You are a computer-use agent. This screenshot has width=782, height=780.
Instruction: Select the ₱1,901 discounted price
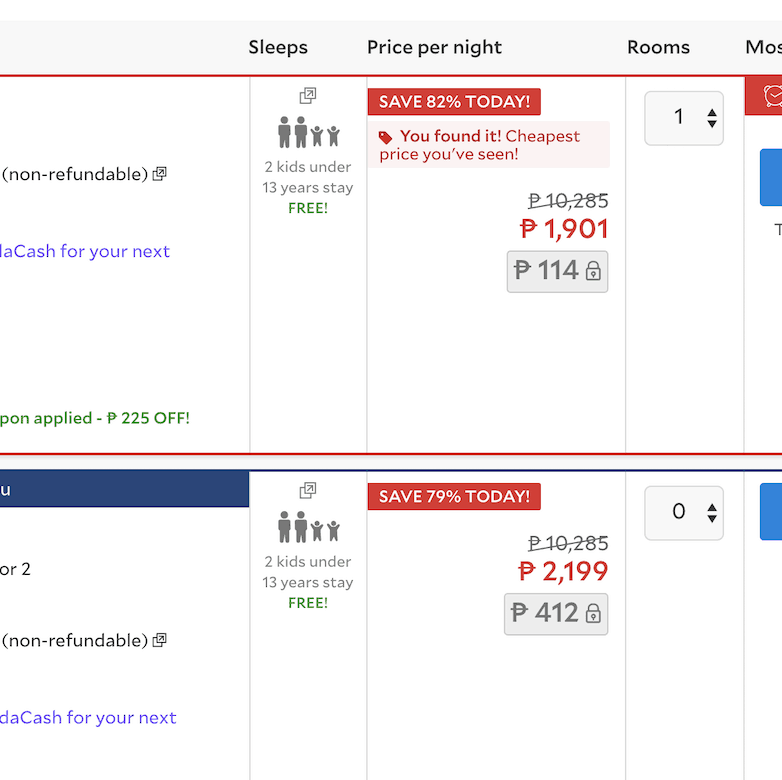(565, 229)
